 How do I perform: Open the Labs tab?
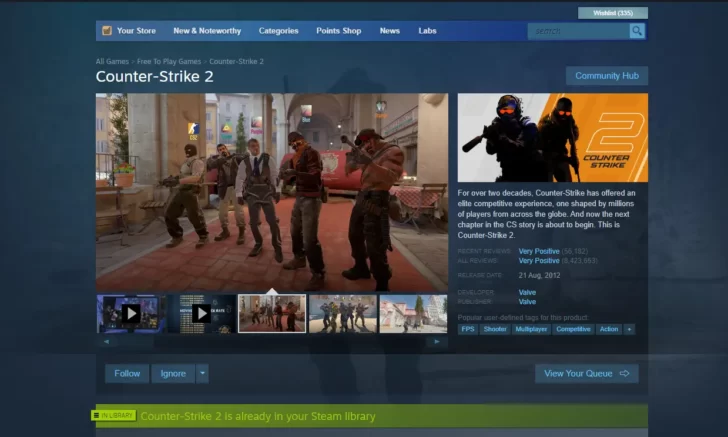point(427,31)
